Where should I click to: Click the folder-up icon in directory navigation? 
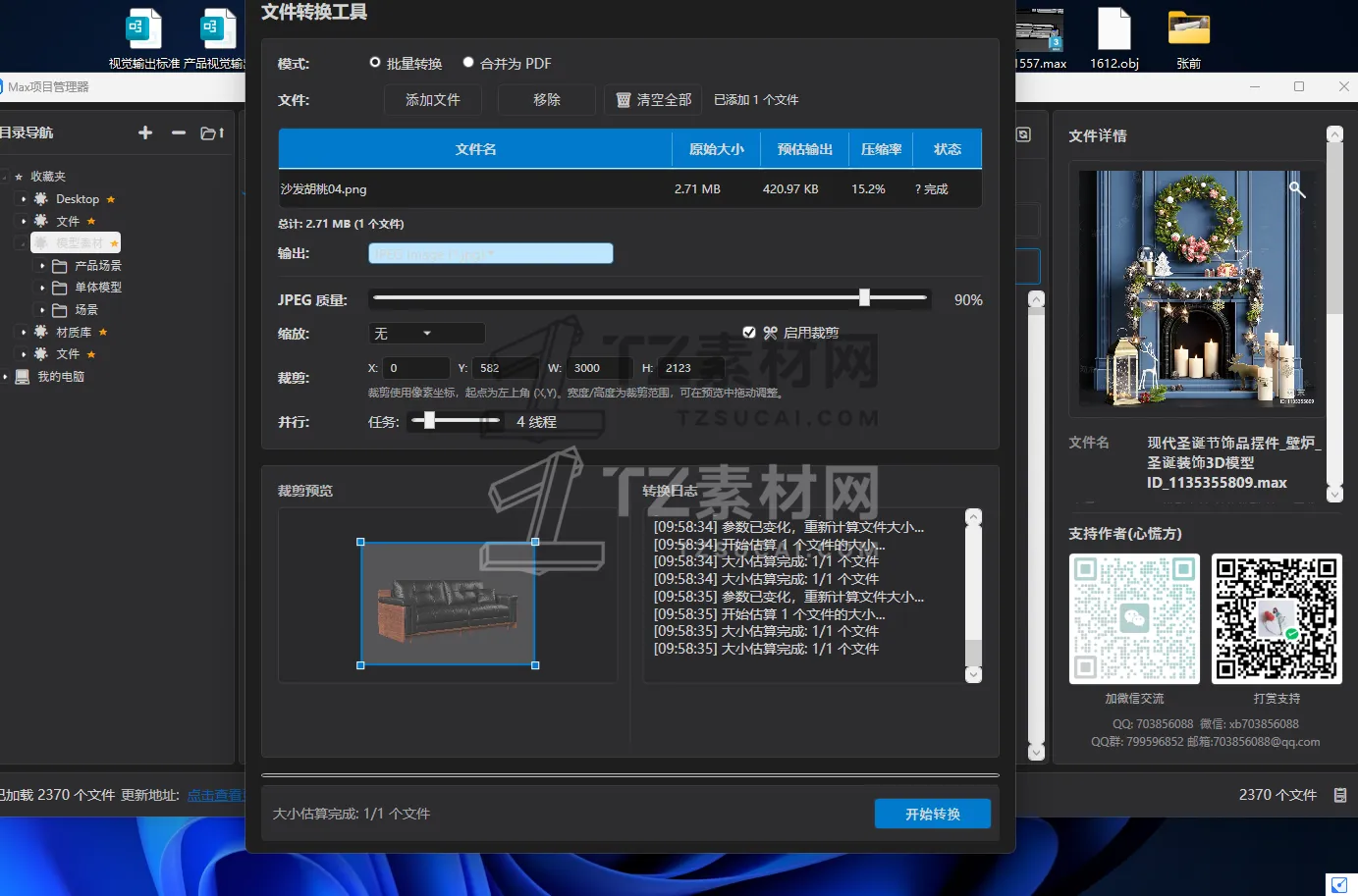(x=212, y=132)
